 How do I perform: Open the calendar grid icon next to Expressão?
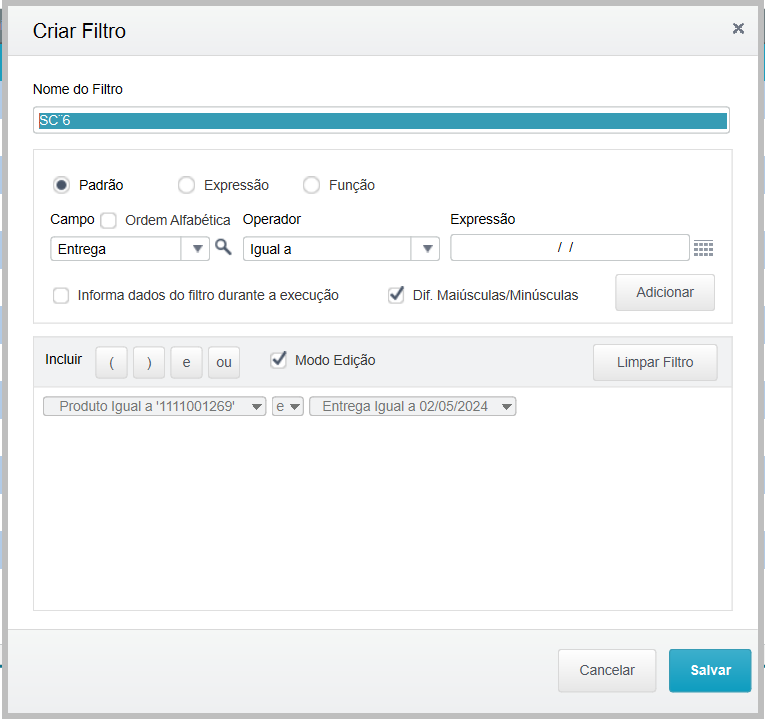click(703, 248)
